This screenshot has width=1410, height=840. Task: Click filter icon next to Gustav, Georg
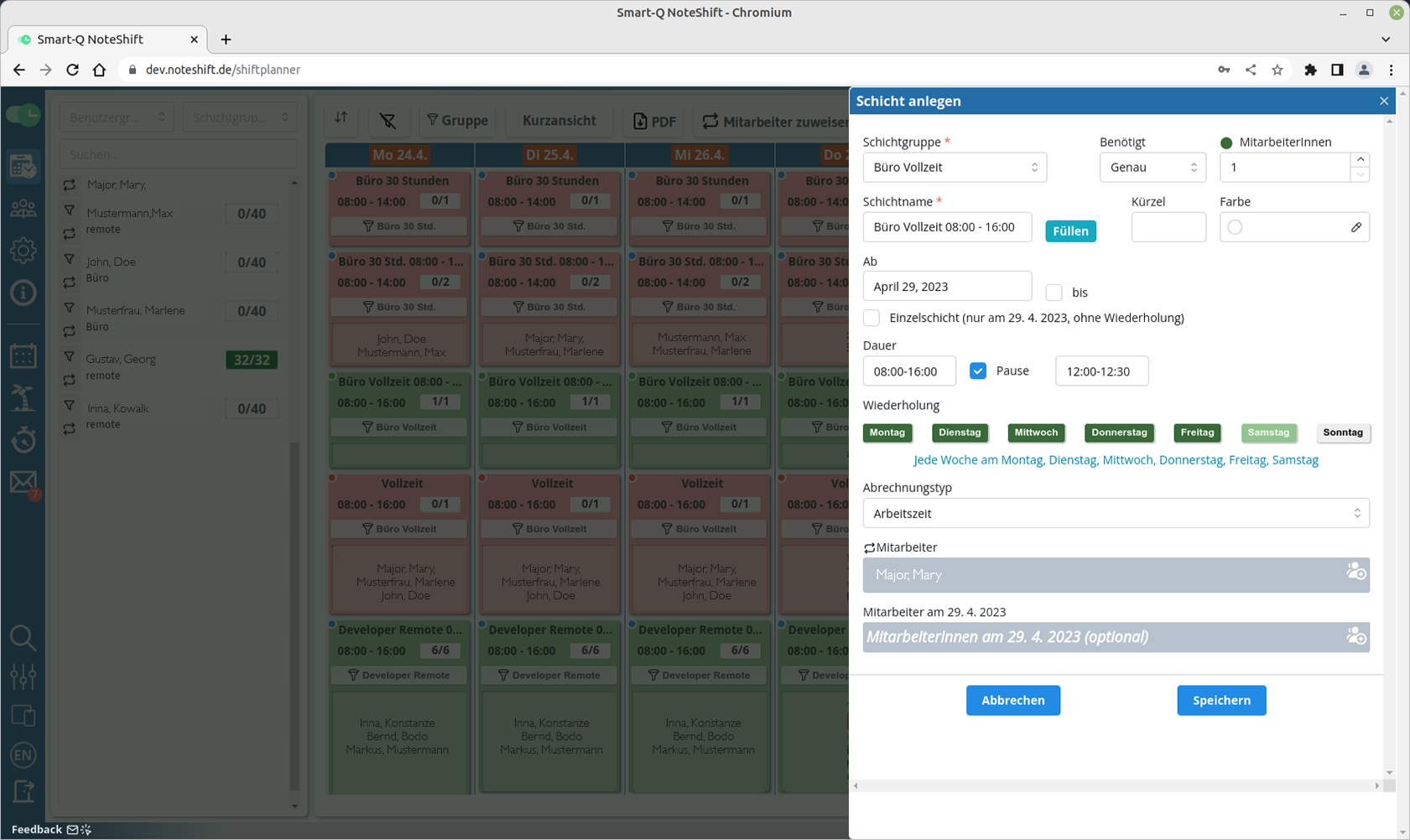[x=70, y=356]
